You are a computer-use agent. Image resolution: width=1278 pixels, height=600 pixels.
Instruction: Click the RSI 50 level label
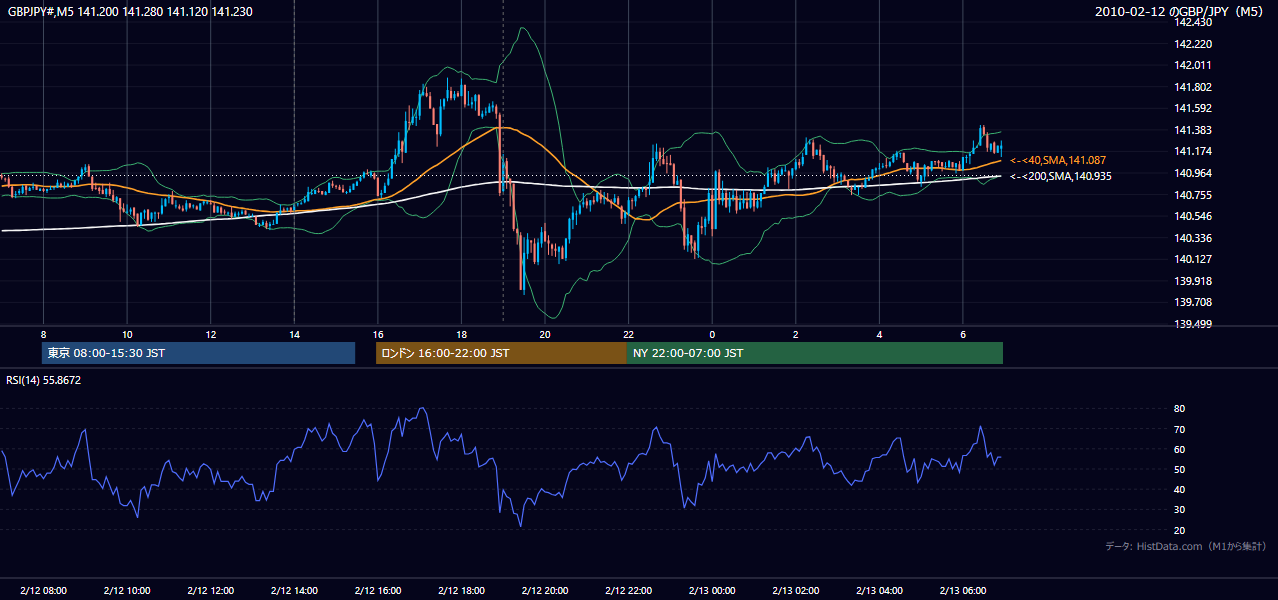[1179, 469]
